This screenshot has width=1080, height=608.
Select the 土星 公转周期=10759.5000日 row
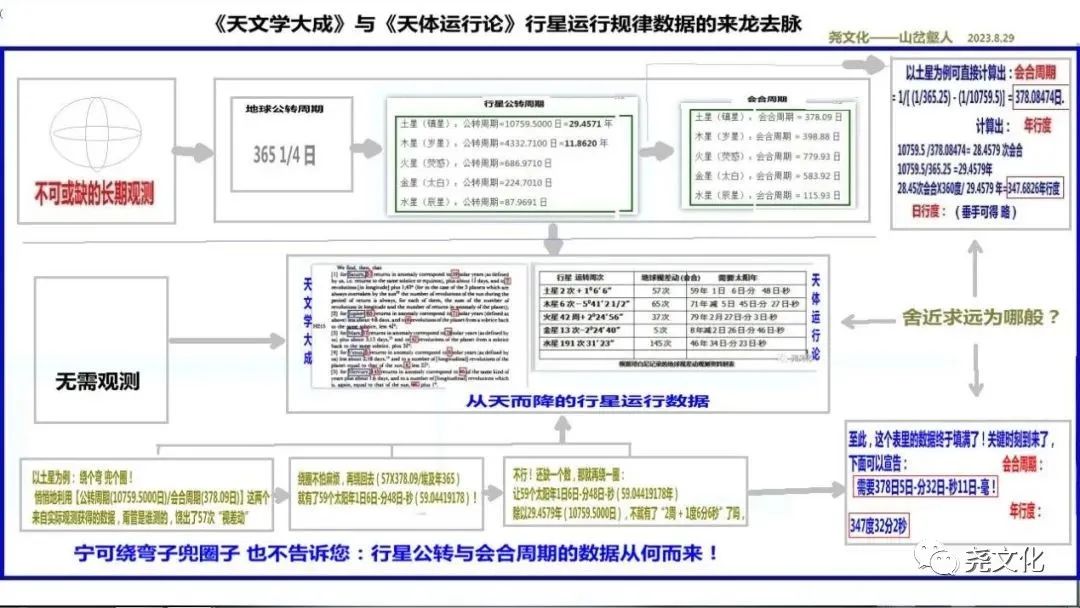(507, 124)
